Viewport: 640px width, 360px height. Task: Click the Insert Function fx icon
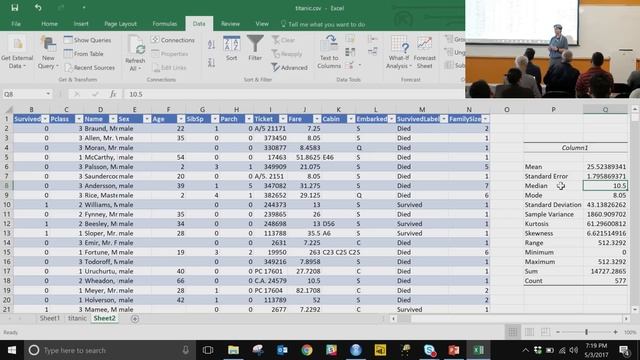click(x=113, y=94)
